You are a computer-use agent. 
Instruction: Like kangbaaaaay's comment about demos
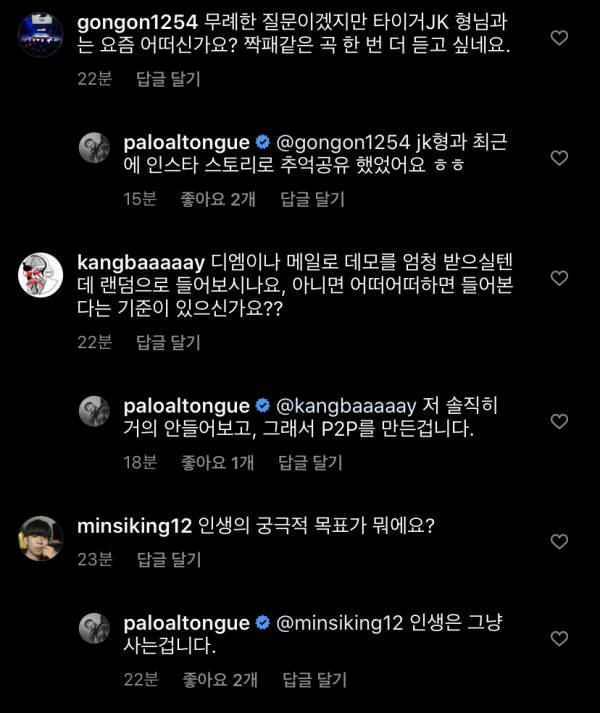[x=560, y=278]
